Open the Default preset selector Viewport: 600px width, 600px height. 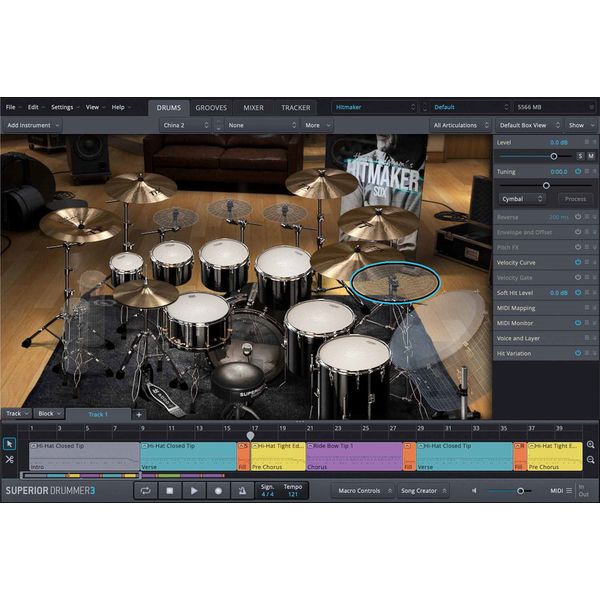pos(471,107)
